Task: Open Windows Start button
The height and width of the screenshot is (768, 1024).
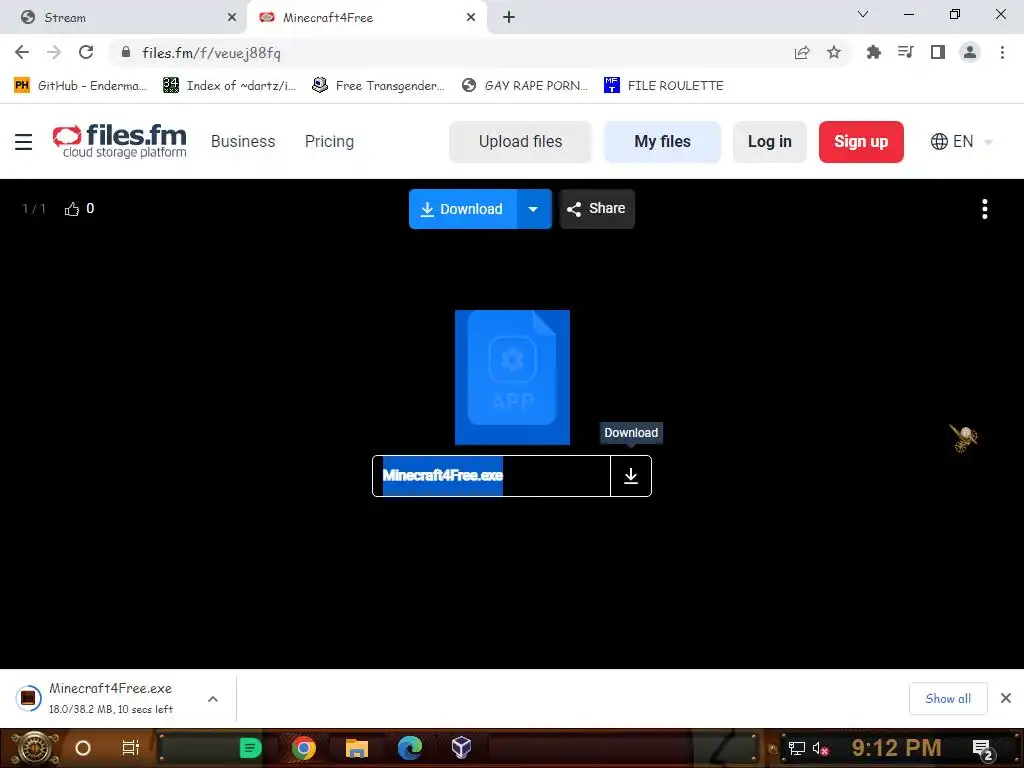Action: tap(35, 748)
